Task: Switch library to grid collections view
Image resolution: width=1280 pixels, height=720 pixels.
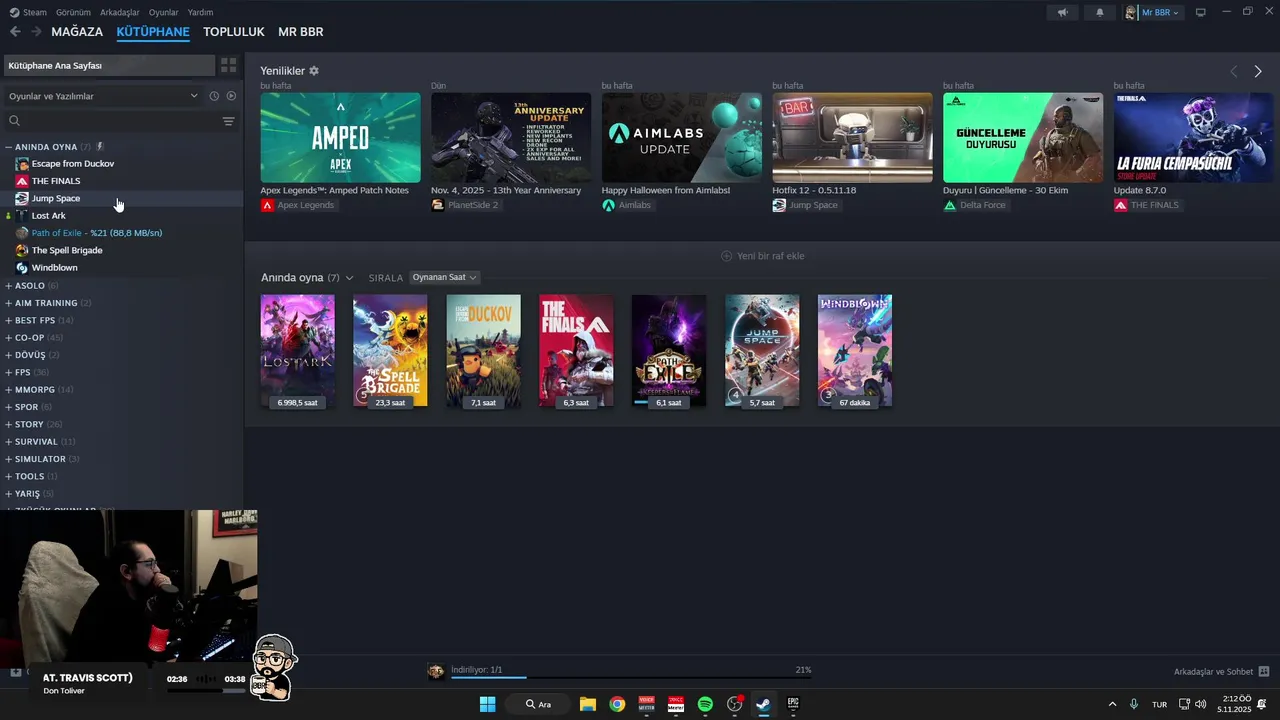Action: coord(229,65)
